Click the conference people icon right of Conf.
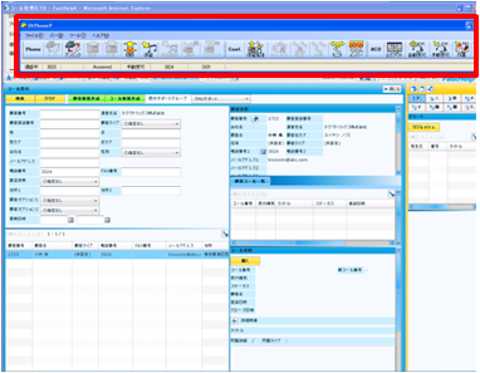 click(255, 49)
